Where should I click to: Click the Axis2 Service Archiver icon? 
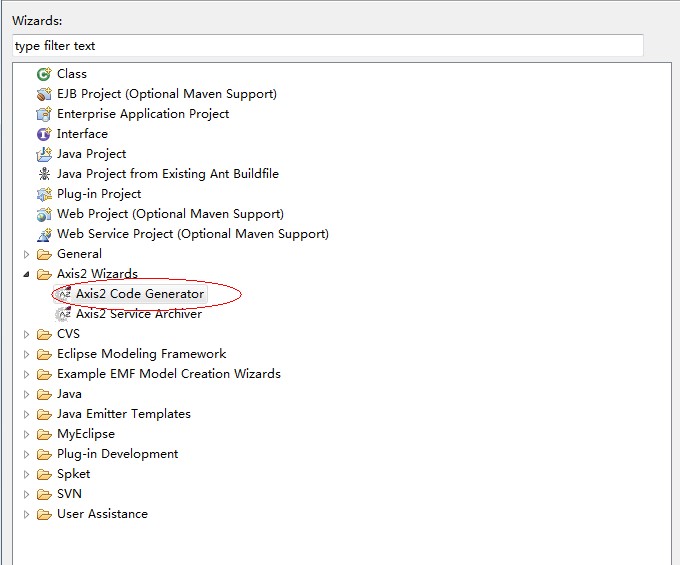tap(63, 314)
